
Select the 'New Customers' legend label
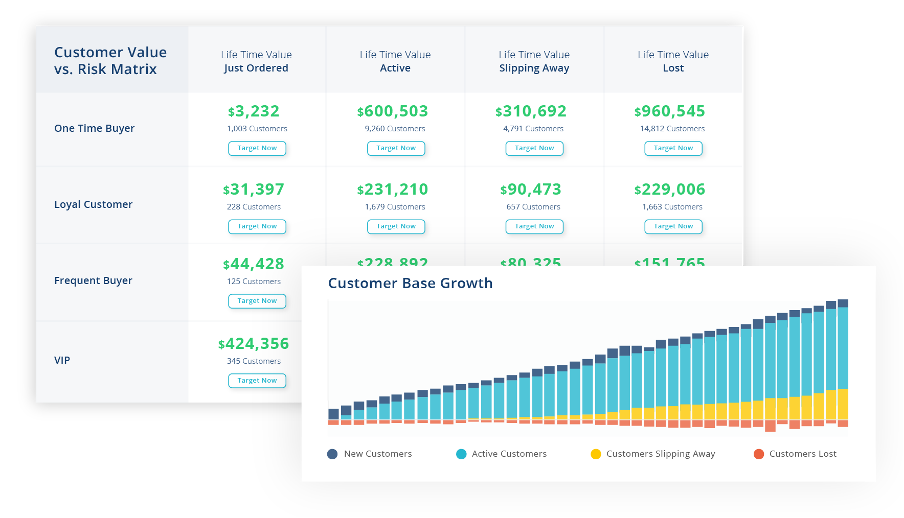tap(378, 454)
